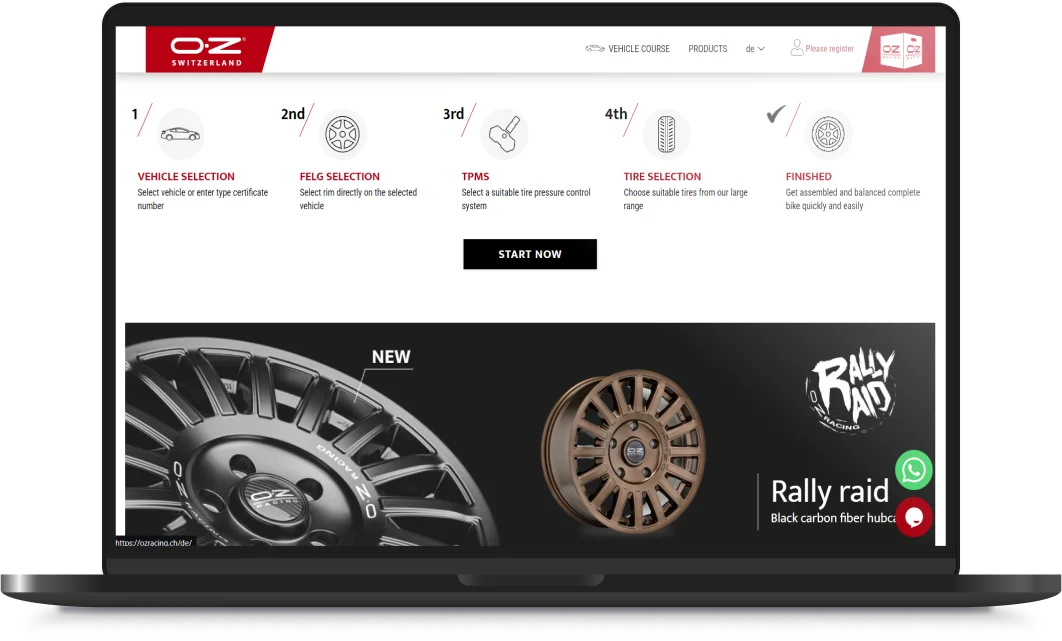Open the Products menu
The image size is (1062, 641).
click(x=708, y=49)
